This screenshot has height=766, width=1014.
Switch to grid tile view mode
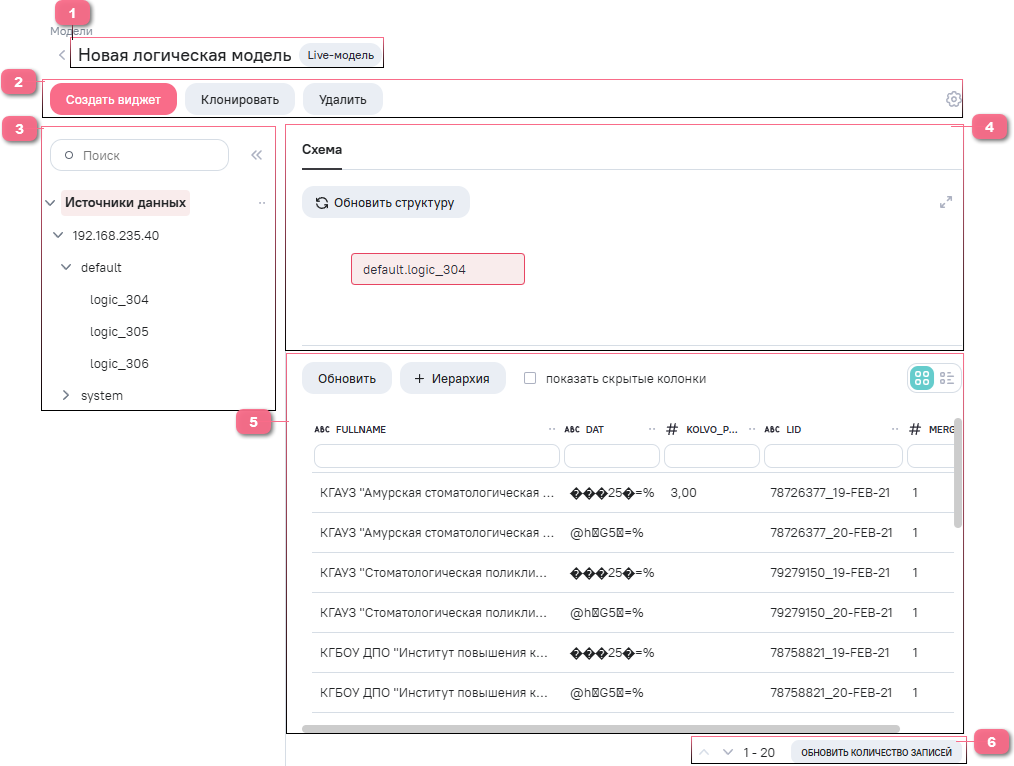[922, 378]
